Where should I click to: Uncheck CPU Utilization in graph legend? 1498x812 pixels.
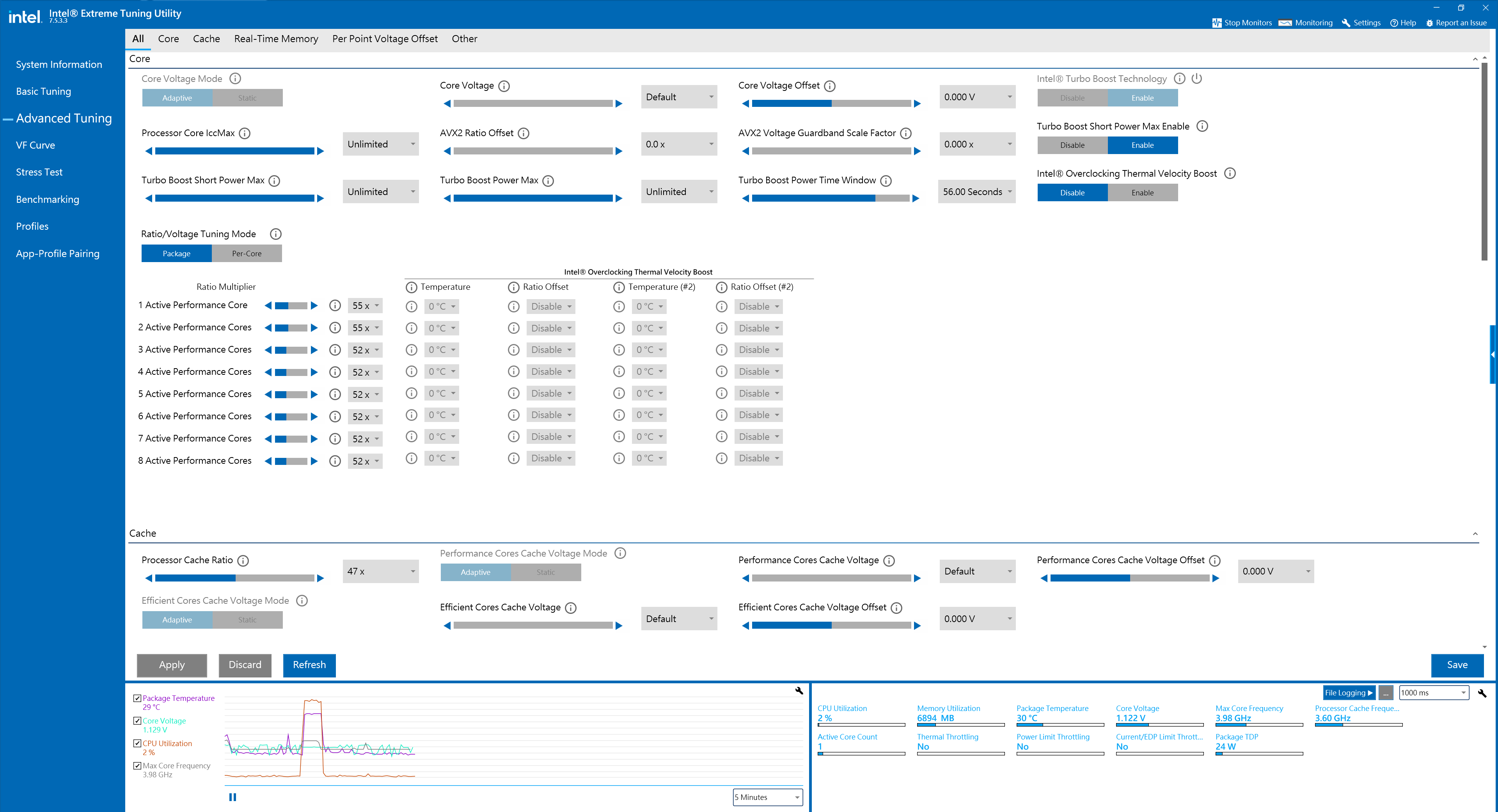(x=137, y=743)
